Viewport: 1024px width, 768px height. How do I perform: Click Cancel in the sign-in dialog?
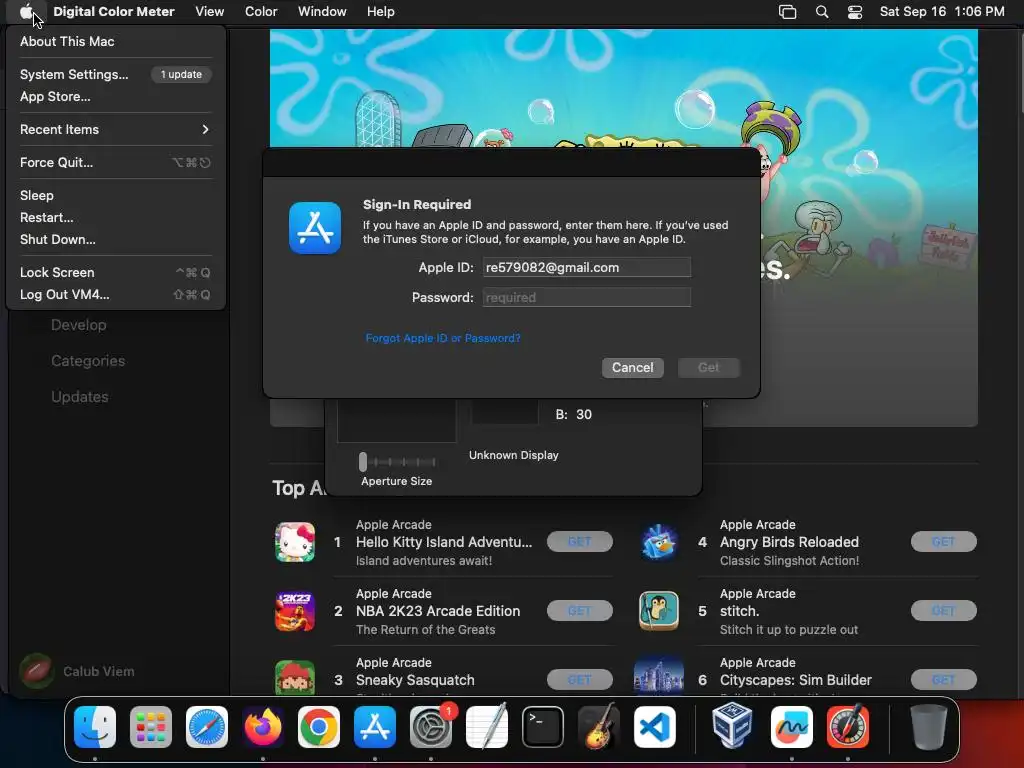pos(632,368)
